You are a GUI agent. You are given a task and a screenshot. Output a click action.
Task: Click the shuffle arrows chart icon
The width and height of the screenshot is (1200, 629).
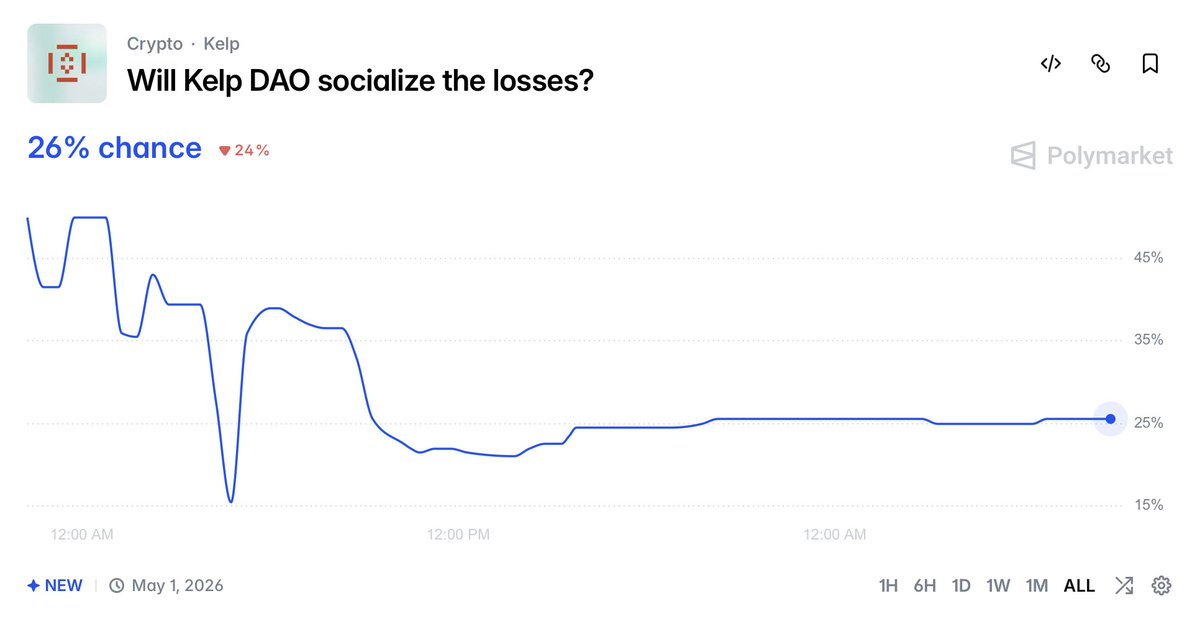(1124, 586)
